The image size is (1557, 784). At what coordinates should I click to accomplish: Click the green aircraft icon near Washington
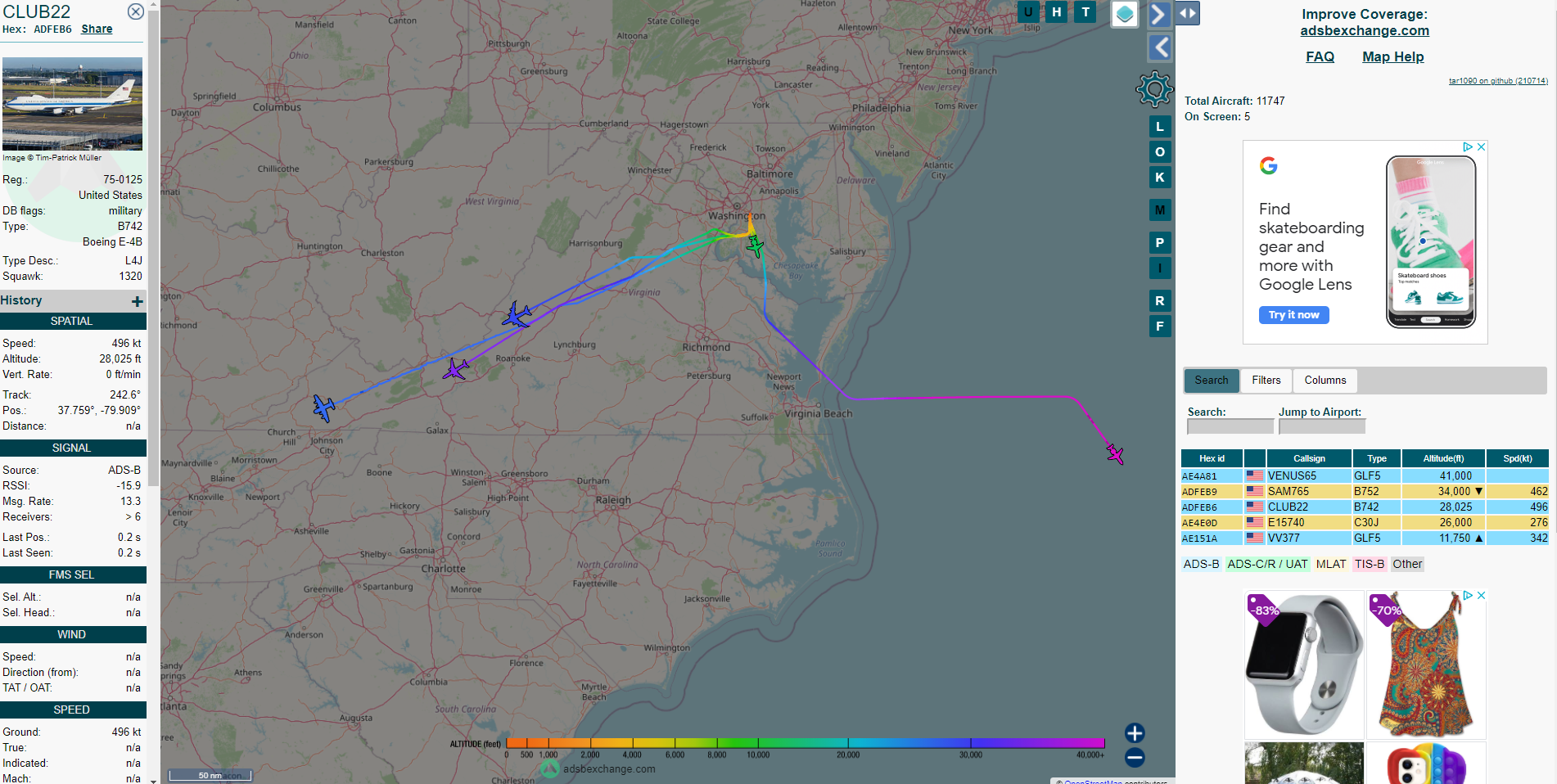tap(755, 246)
